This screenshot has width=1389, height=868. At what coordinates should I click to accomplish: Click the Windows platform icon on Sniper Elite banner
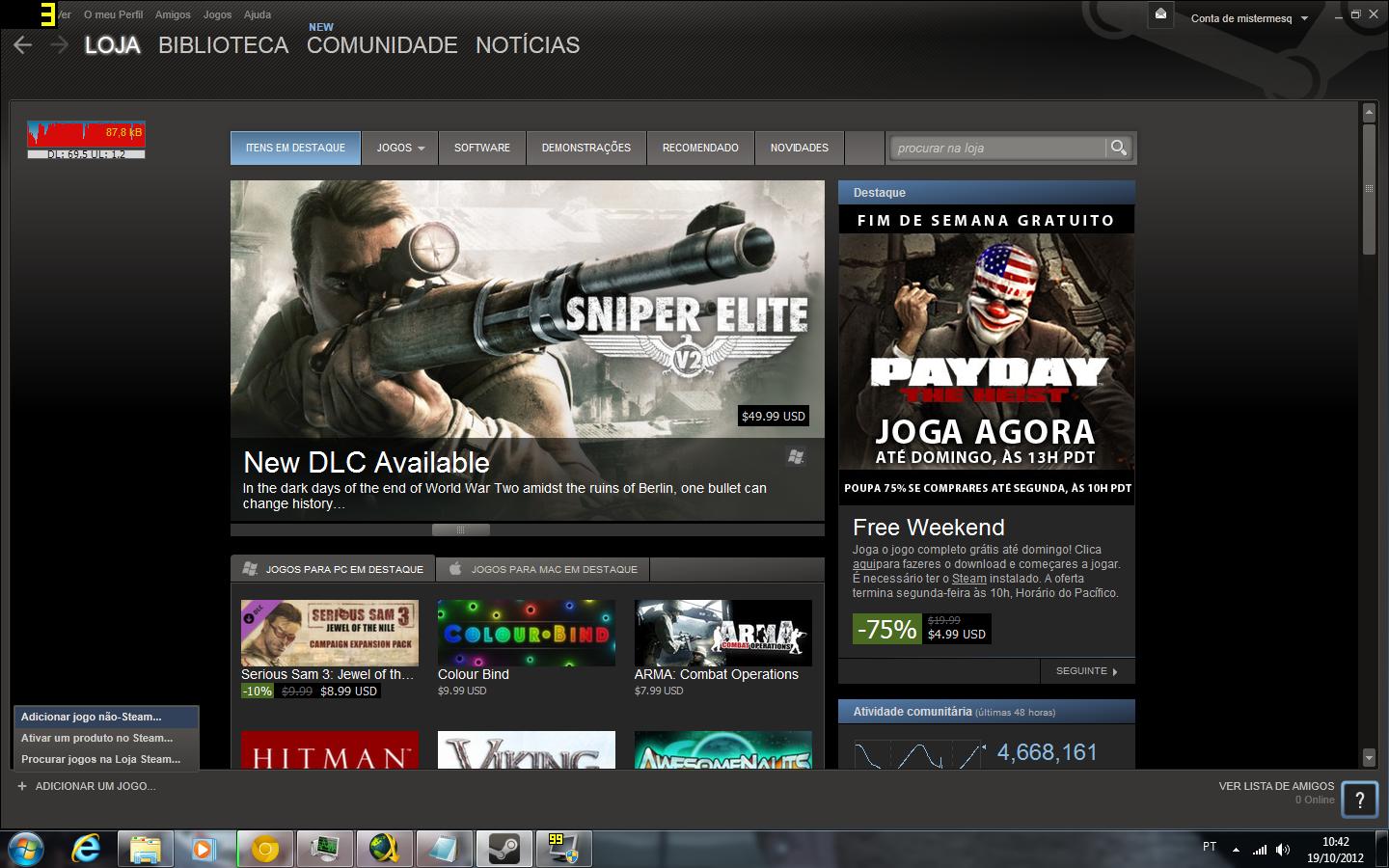(796, 457)
